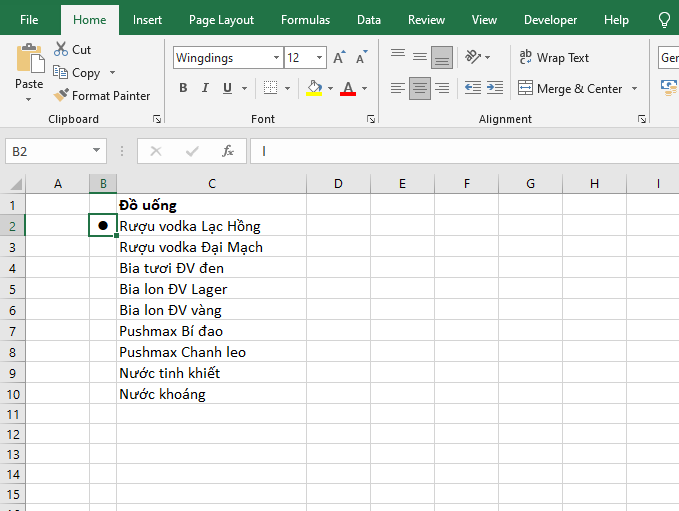Screen dimensions: 679x511
Task: Apply the yellow fill color swatch
Action: point(314,88)
